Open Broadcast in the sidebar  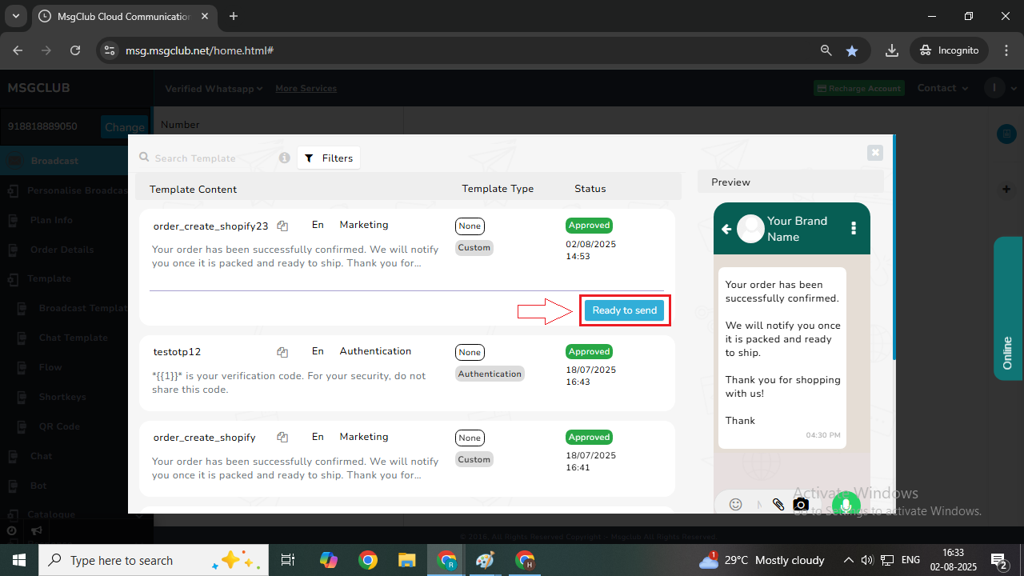pyautogui.click(x=64, y=161)
